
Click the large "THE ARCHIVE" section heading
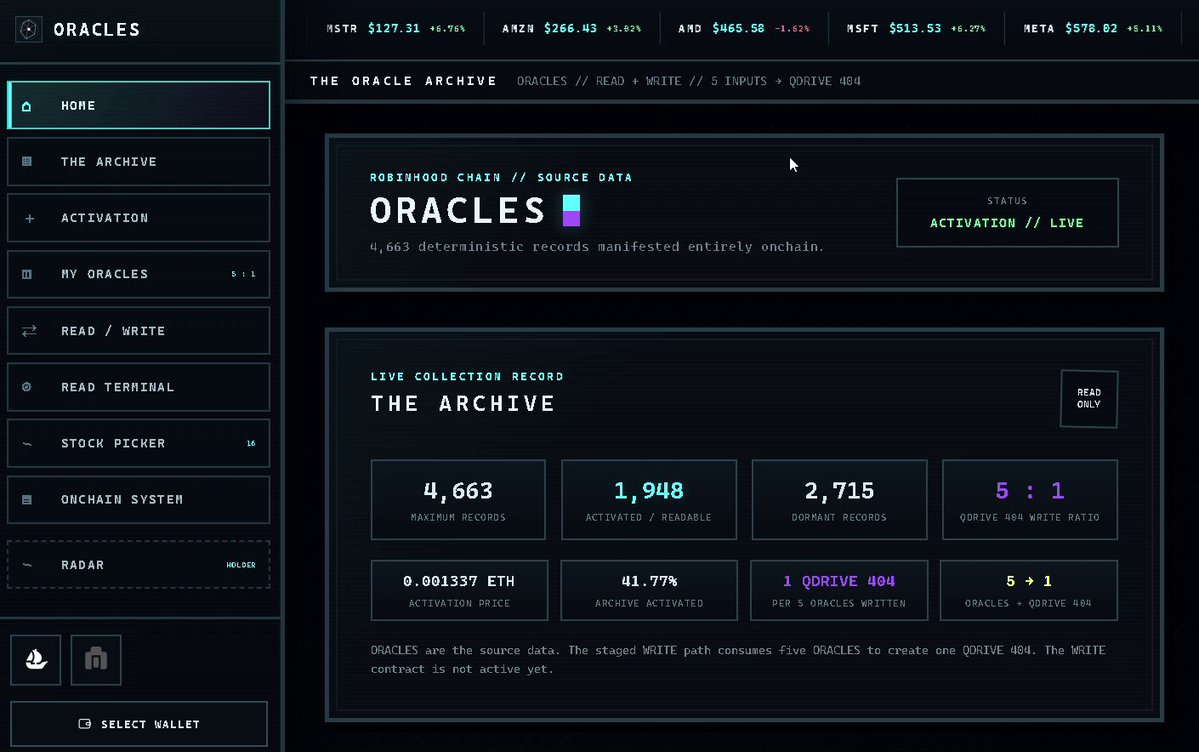tap(463, 403)
